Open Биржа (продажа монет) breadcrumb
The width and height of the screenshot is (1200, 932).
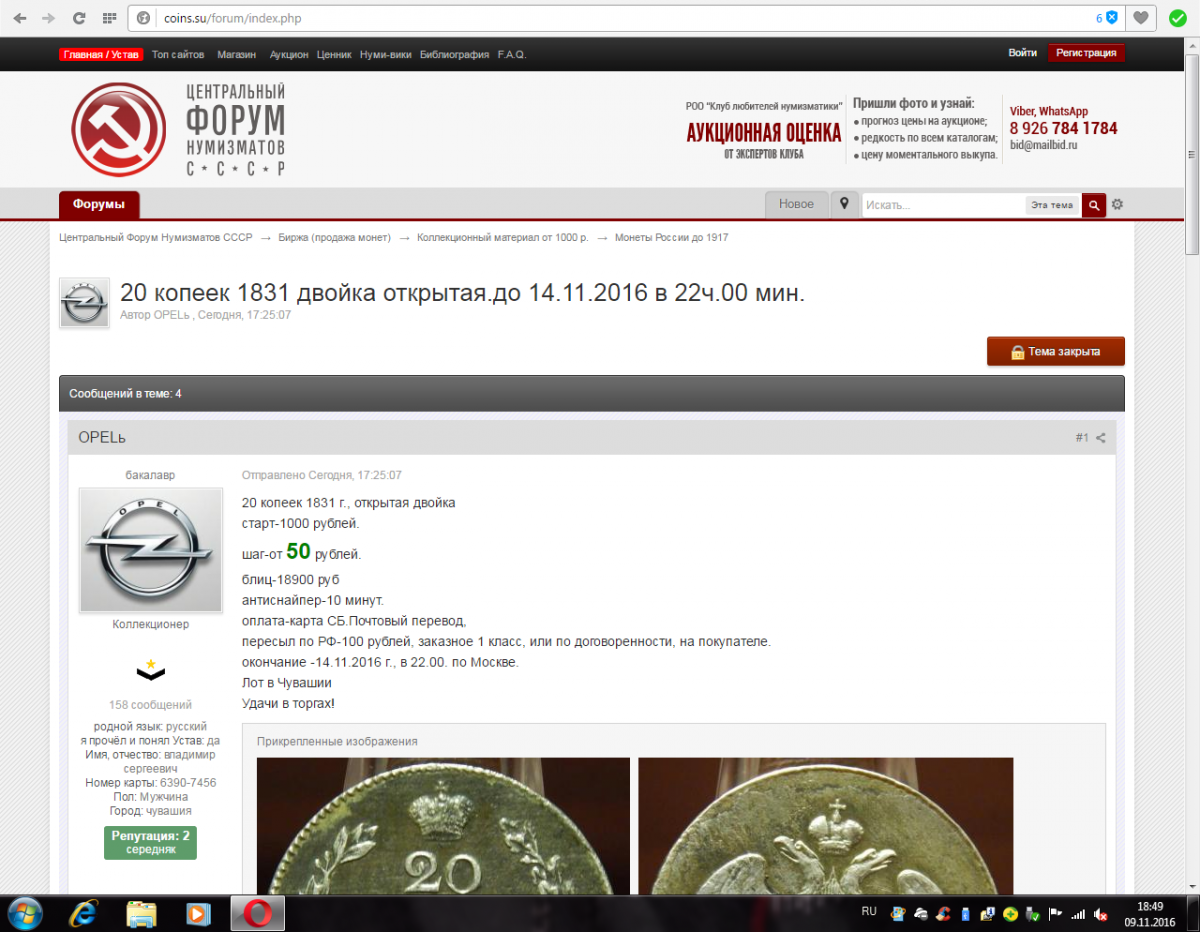click(334, 237)
